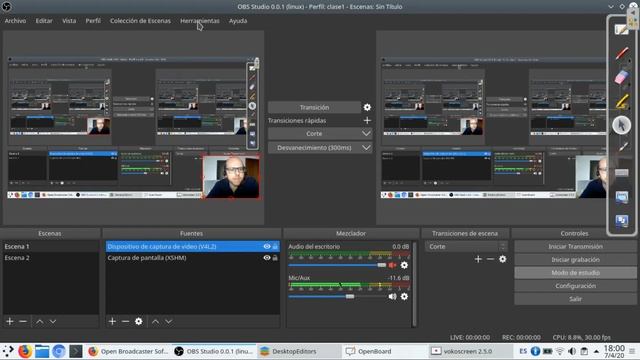The height and width of the screenshot is (360, 640).
Task: Select Captura de pantalla (XSHM) source
Action: click(193, 258)
